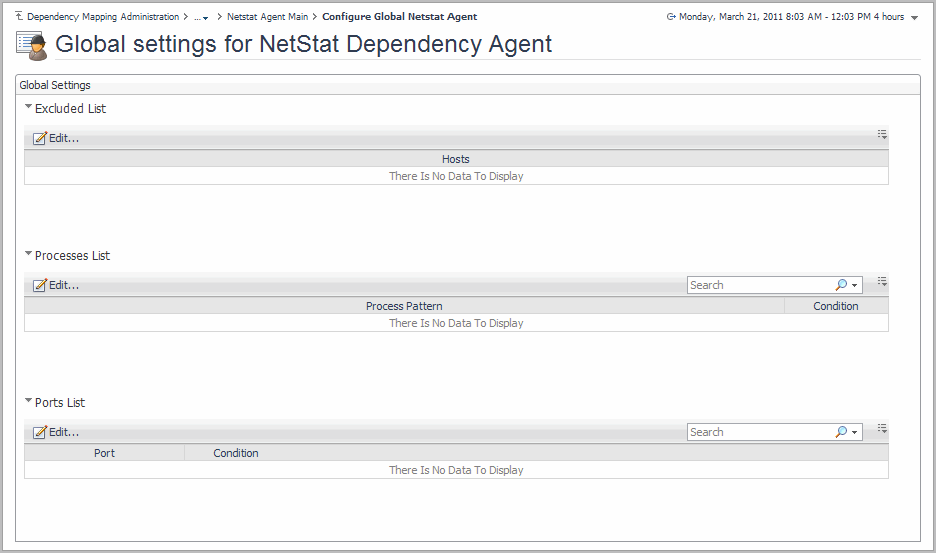Click the Processes List search magnifier icon

tap(842, 285)
